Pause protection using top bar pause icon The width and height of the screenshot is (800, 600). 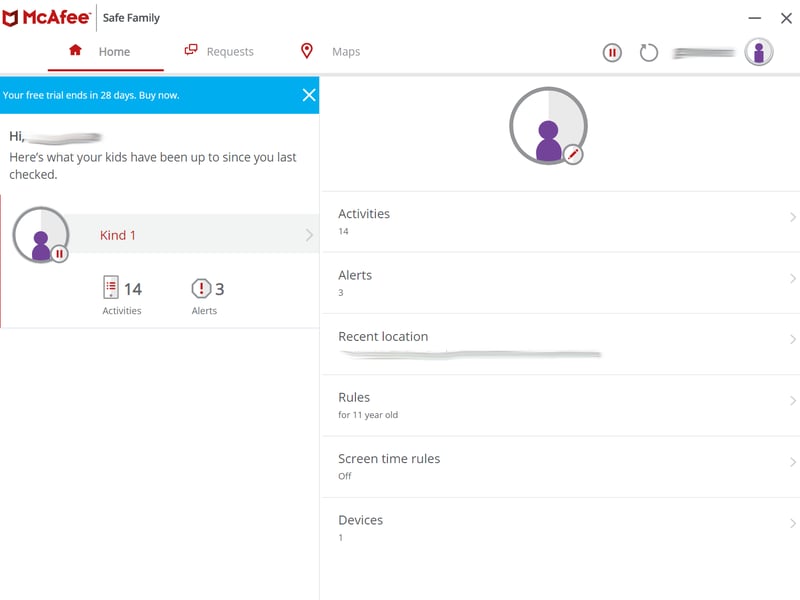[612, 52]
